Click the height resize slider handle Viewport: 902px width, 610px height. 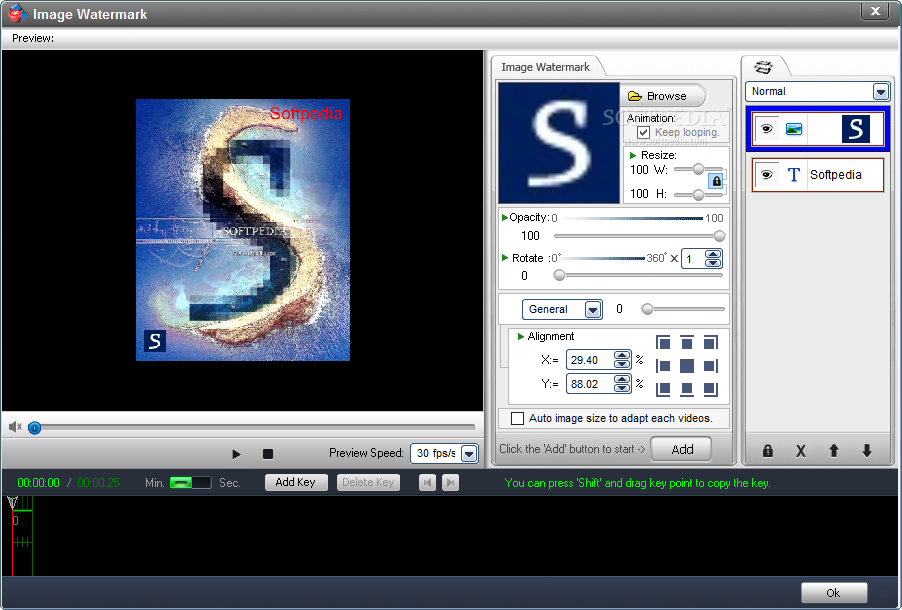pyautogui.click(x=698, y=195)
